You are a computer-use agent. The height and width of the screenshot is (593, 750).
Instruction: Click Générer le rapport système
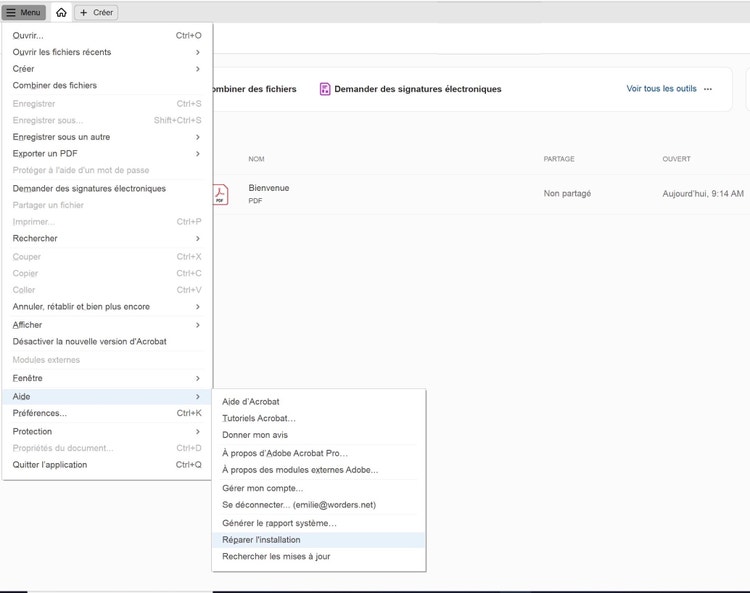pyautogui.click(x=279, y=523)
